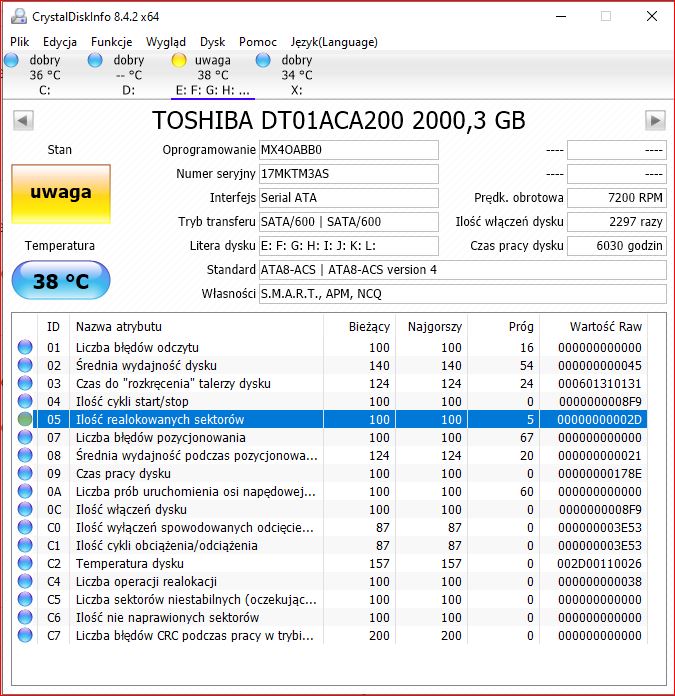Screen dimensions: 675x696
Task: Click status icon of attribute C2 row
Action: [25, 563]
